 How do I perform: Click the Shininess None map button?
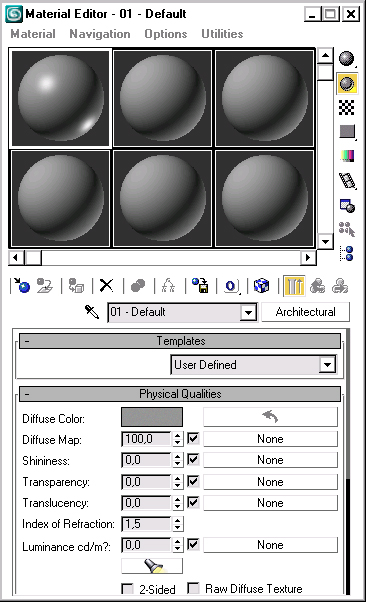270,460
